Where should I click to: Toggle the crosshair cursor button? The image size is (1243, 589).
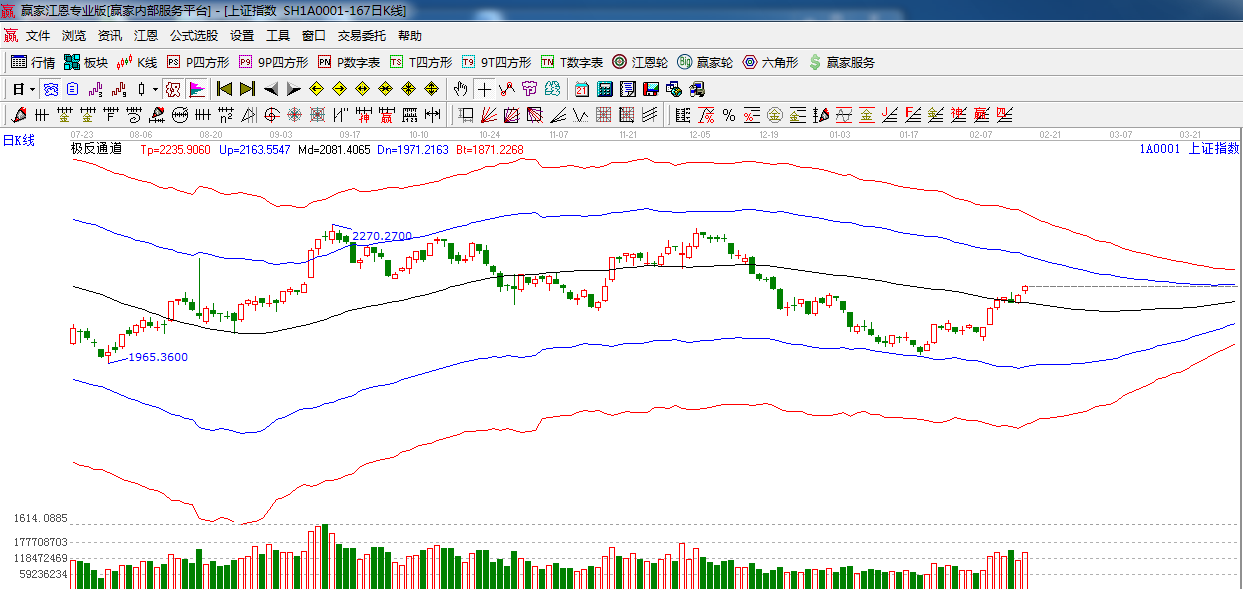484,89
